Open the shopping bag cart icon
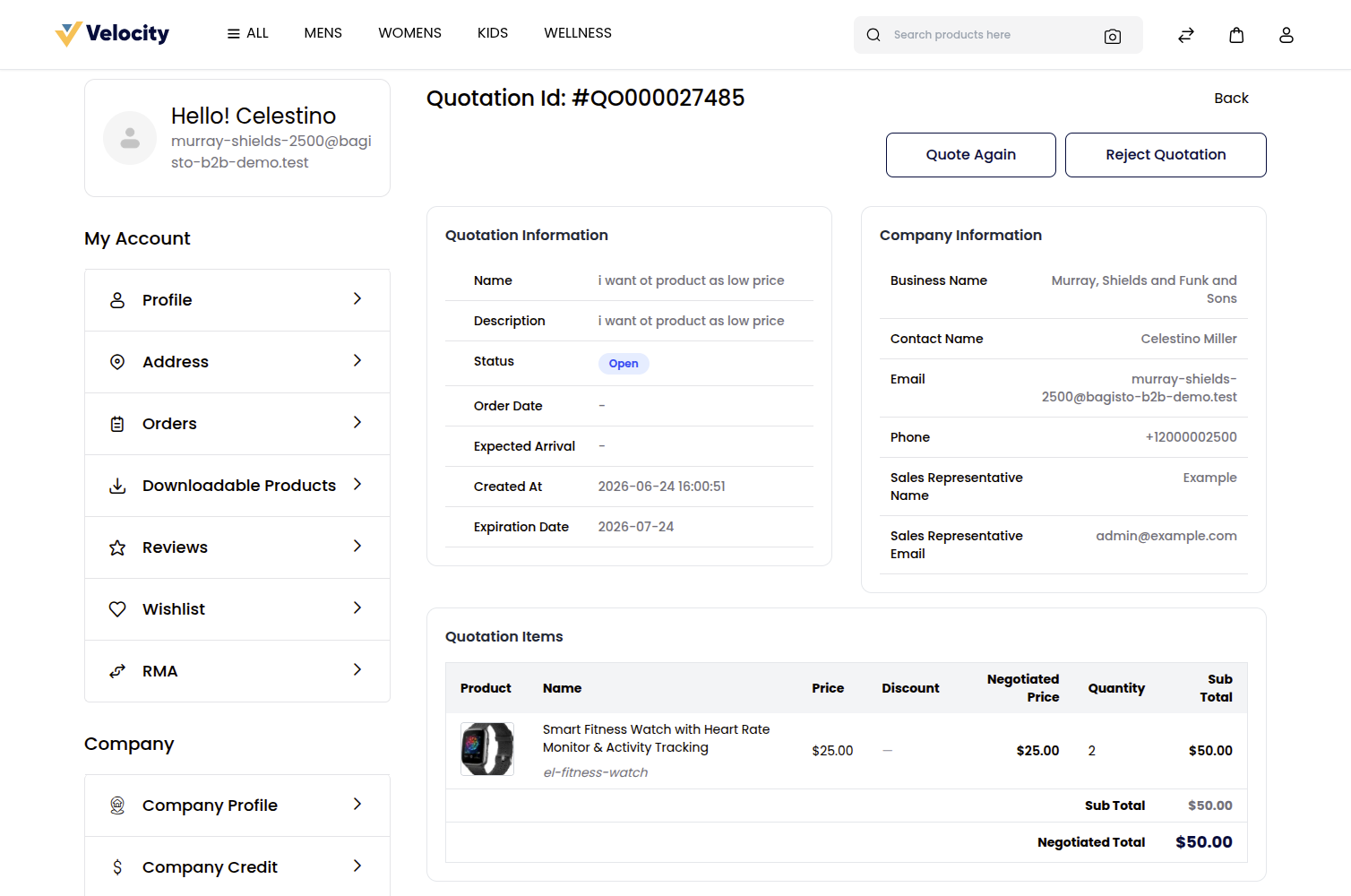The height and width of the screenshot is (896, 1351). pos(1236,35)
